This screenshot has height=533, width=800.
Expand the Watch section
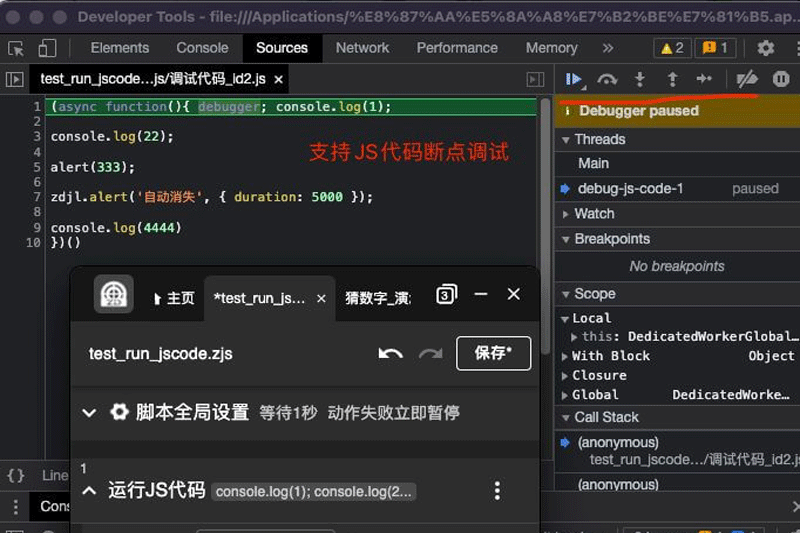567,214
